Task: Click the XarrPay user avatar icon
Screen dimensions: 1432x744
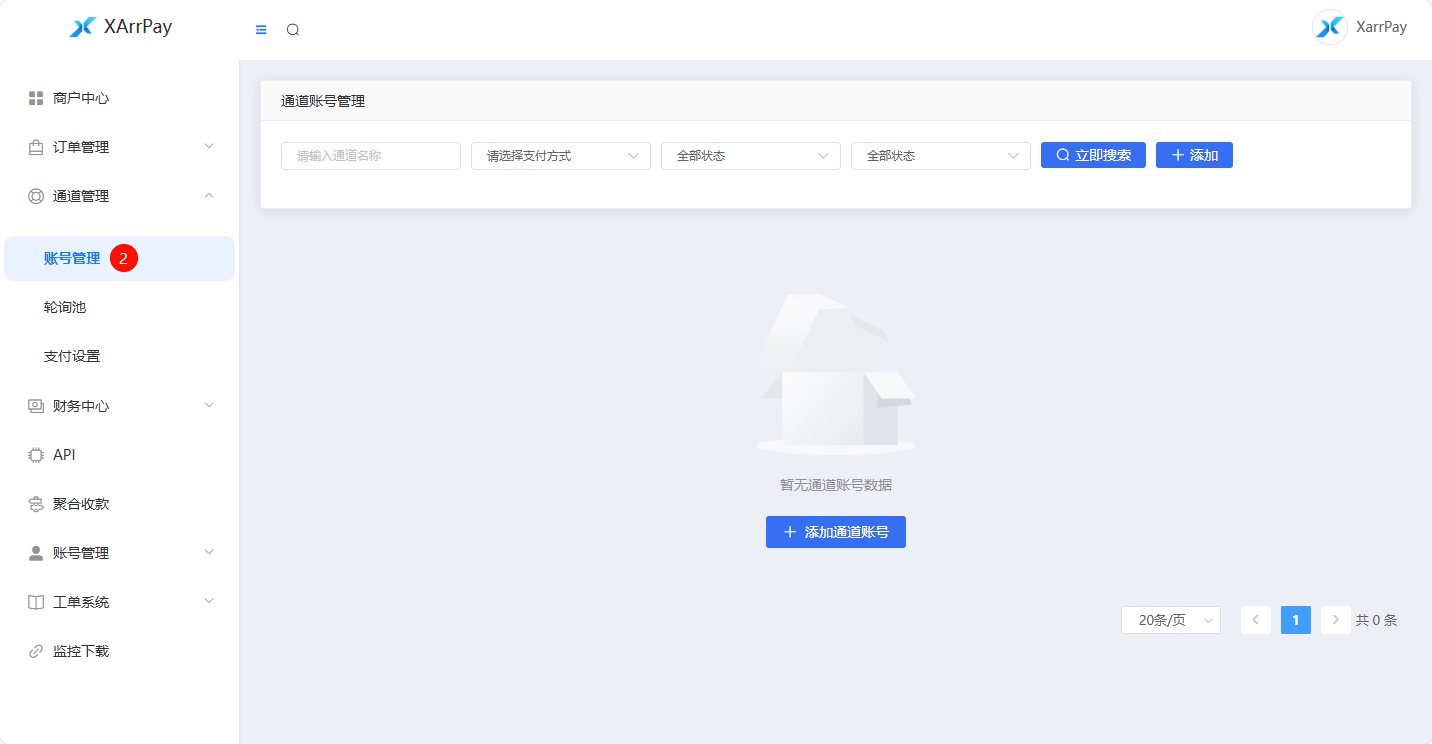Action: click(x=1329, y=27)
